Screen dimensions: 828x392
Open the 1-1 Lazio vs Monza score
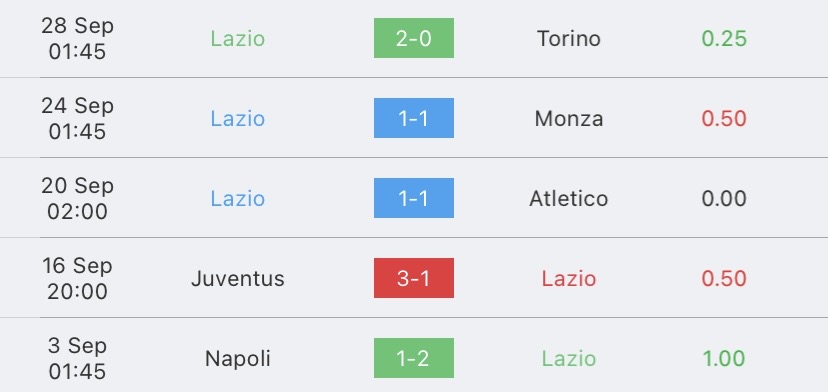click(413, 118)
